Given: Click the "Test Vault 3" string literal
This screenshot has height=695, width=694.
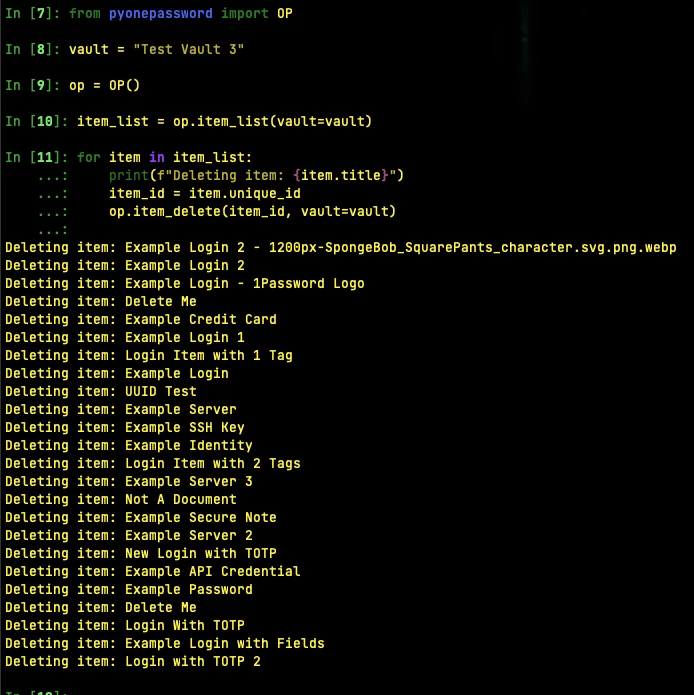Looking at the screenshot, I should click(188, 49).
